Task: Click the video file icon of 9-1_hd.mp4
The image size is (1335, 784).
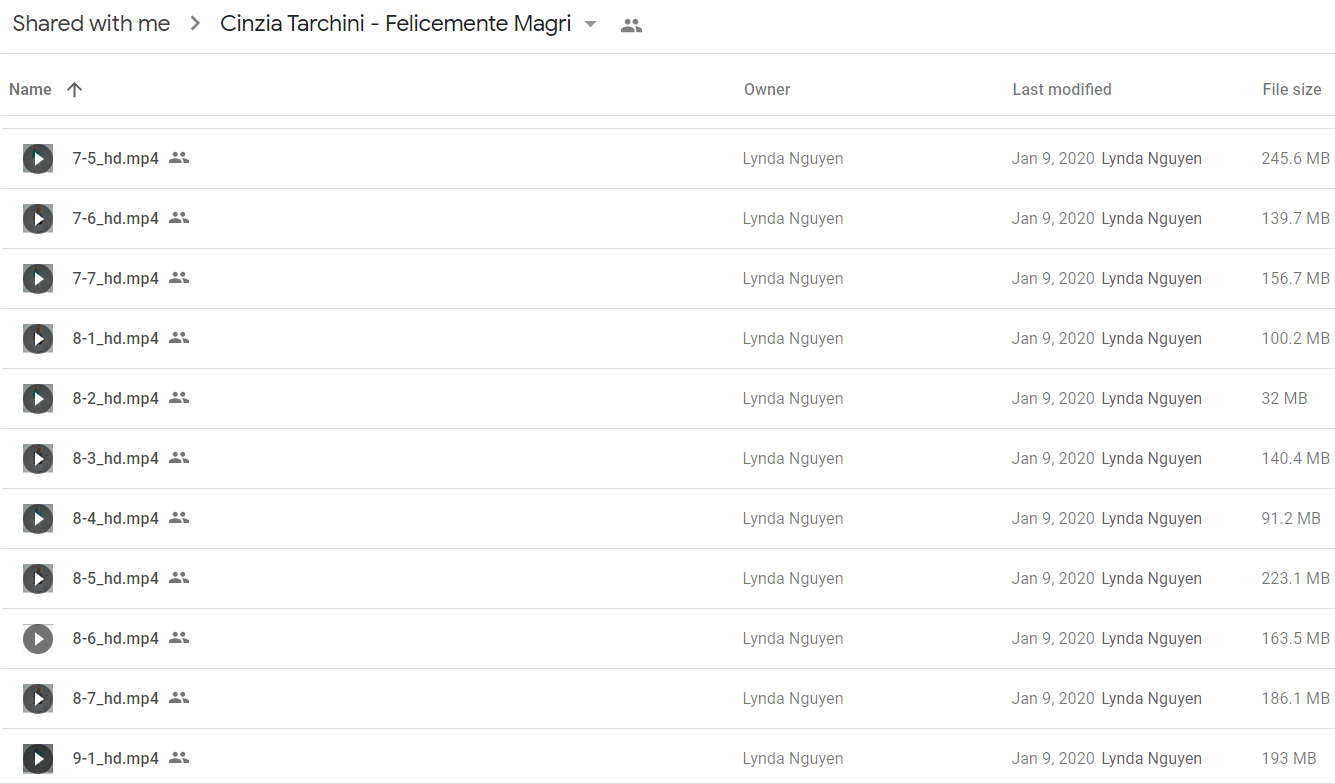Action: pyautogui.click(x=38, y=758)
